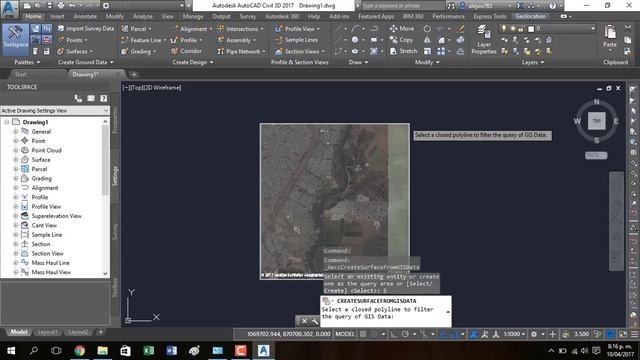Screen dimensions: 640x360
Task: Toggle ortho mode in status bar
Action: pos(394,334)
